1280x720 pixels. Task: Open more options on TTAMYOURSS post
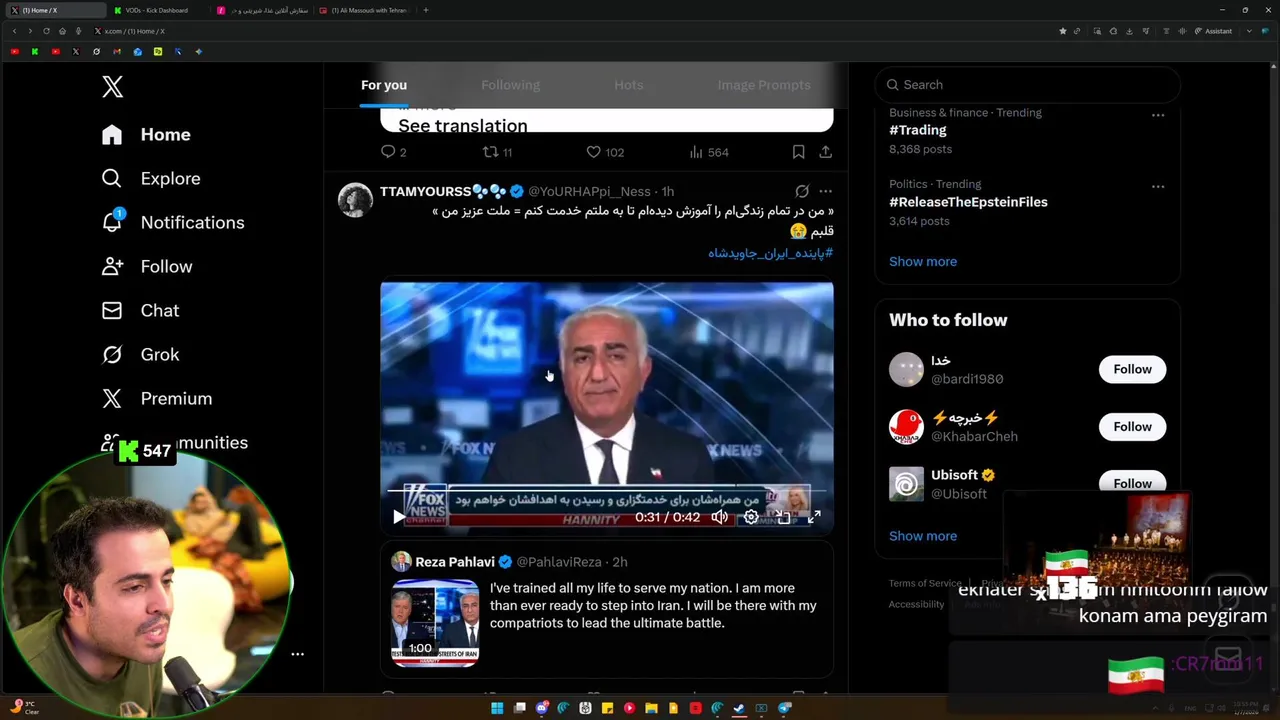(825, 191)
